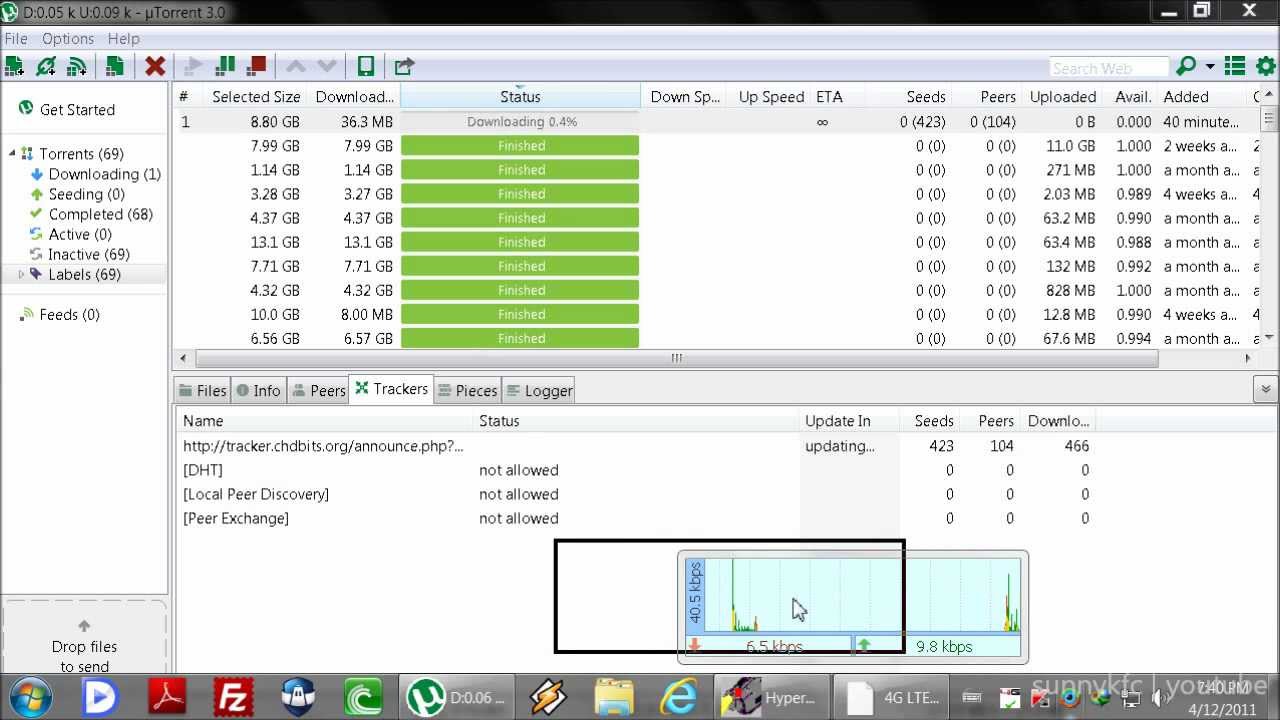Open the Help menu
This screenshot has width=1280, height=720.
click(124, 38)
